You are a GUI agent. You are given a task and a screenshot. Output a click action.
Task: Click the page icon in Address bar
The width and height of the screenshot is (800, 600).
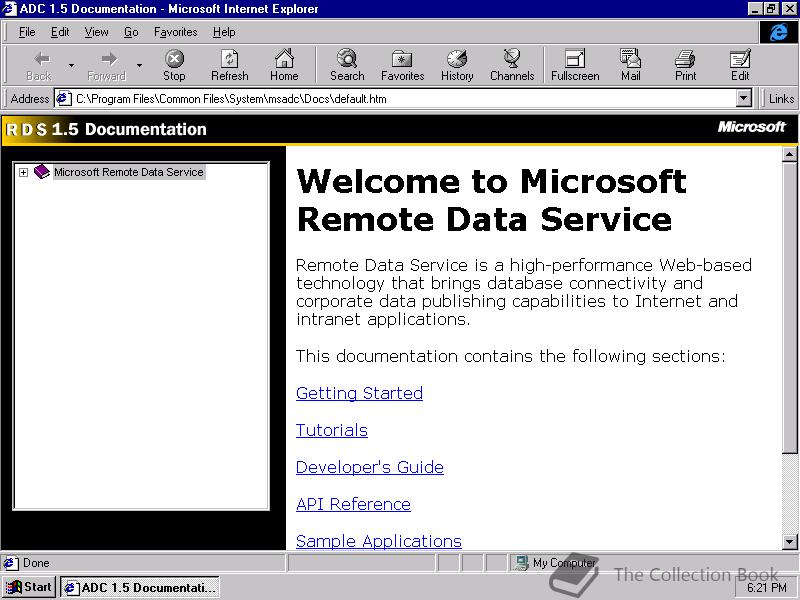[63, 98]
